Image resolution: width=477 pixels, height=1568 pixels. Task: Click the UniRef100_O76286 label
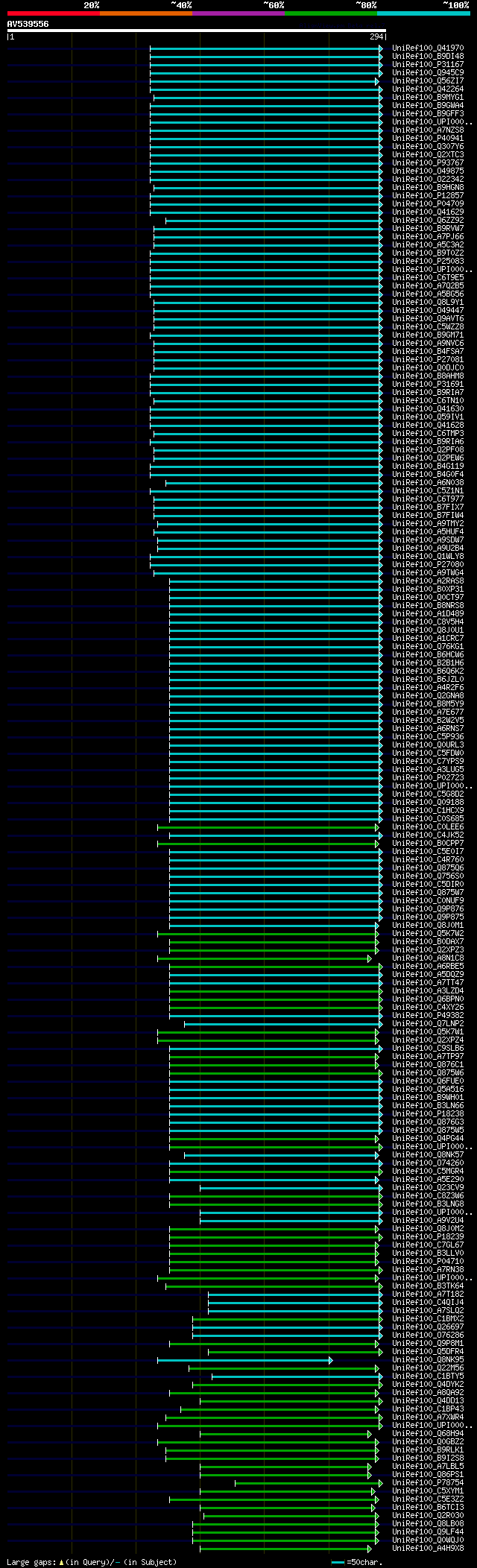(428, 1335)
